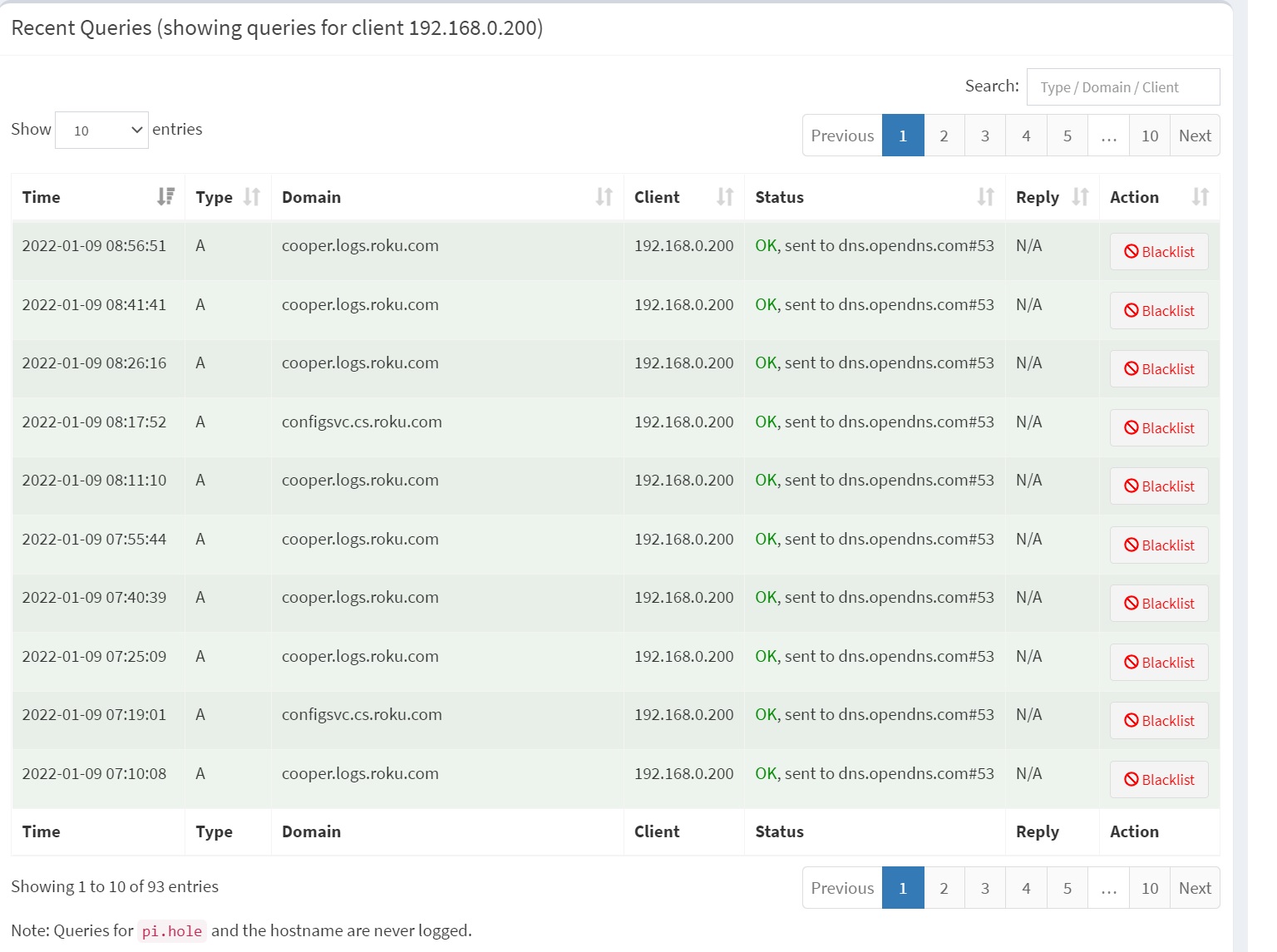Click the Domain column header
Viewport: 1277px width, 952px height.
(x=447, y=197)
